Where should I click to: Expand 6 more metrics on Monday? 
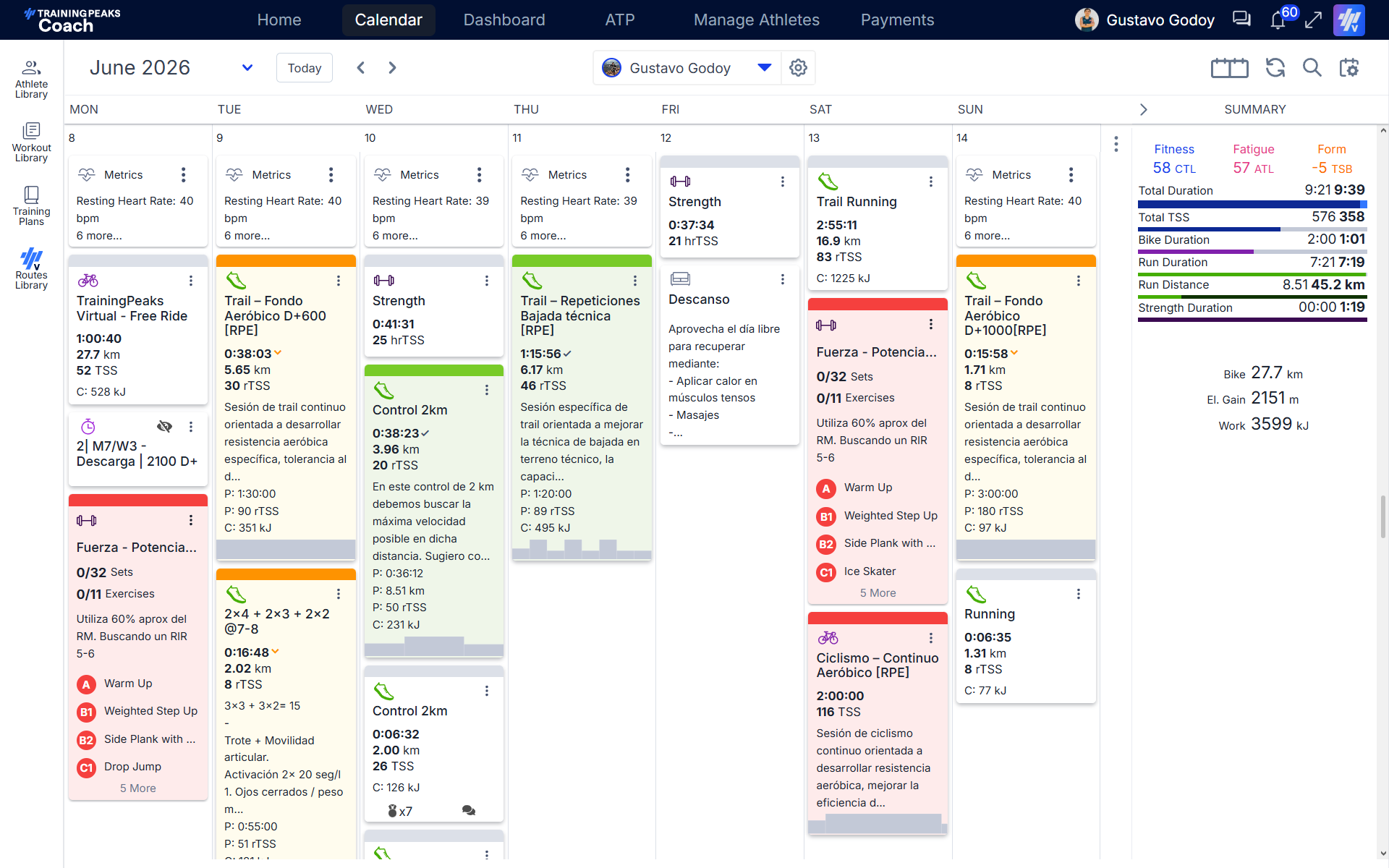pos(99,236)
